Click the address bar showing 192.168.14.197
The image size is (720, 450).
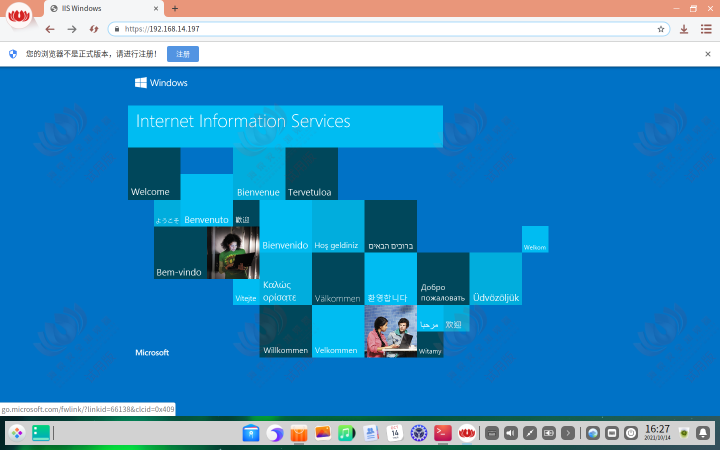[x=380, y=29]
